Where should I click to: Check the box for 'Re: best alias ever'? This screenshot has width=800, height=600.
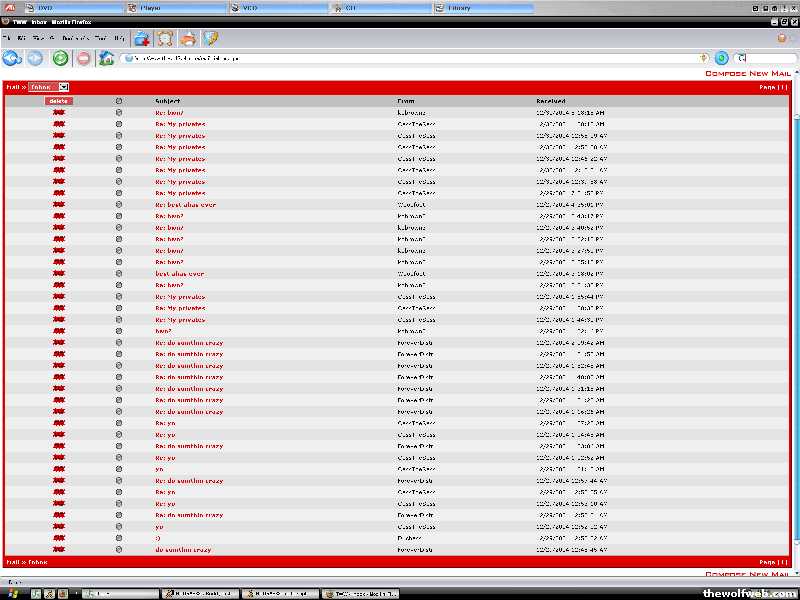pos(119,205)
